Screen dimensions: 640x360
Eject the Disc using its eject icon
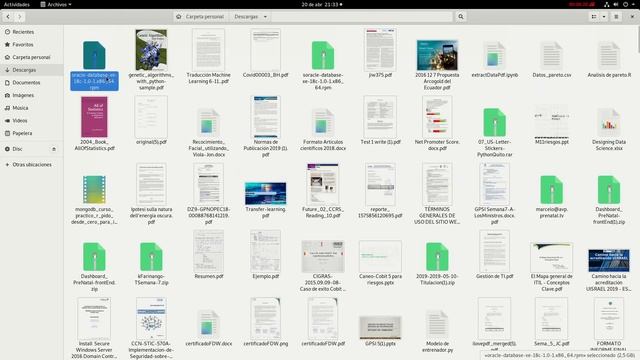[x=54, y=149]
